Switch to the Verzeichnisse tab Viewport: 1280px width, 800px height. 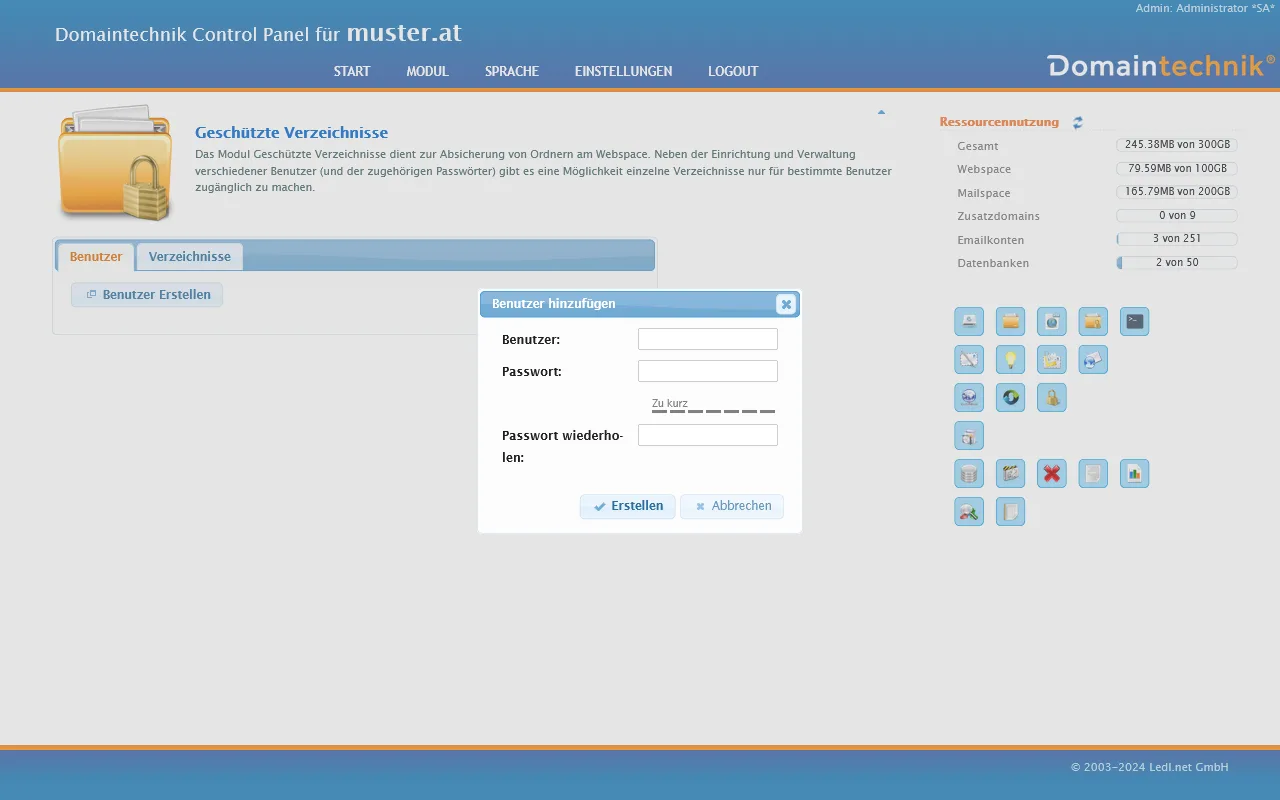coord(189,257)
